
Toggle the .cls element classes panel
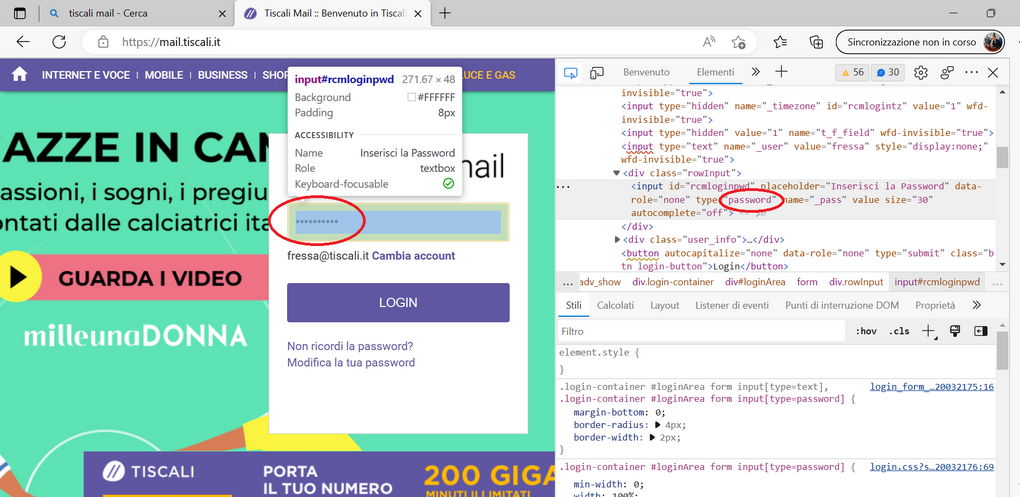(x=899, y=331)
